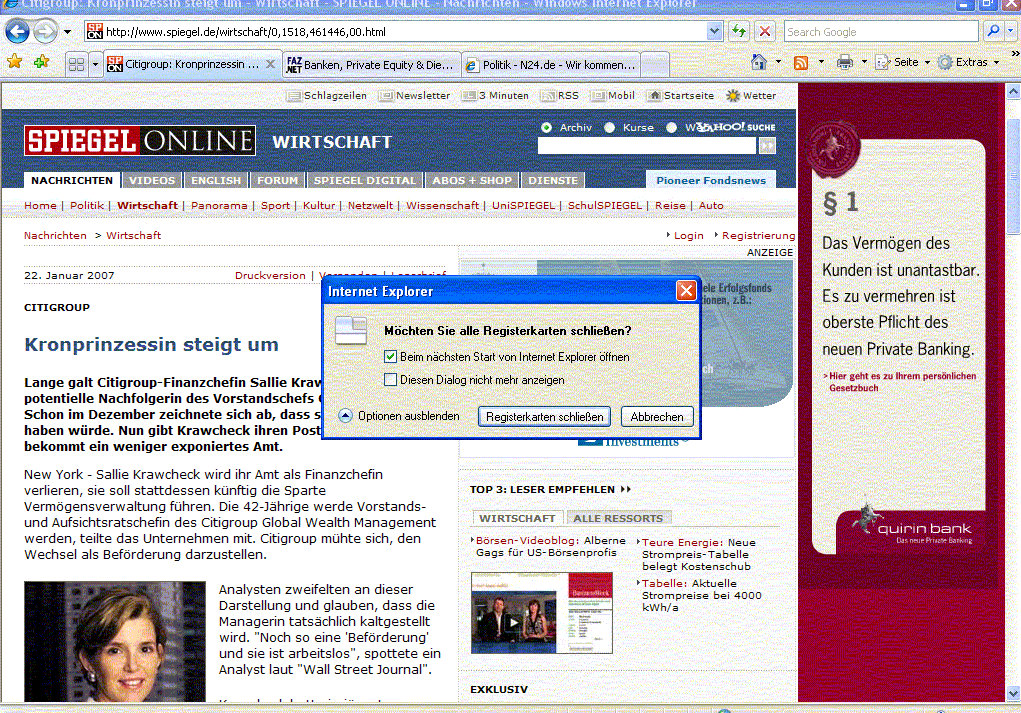Select the Yahoo Suche radio button
The height and width of the screenshot is (713, 1021).
click(x=671, y=128)
